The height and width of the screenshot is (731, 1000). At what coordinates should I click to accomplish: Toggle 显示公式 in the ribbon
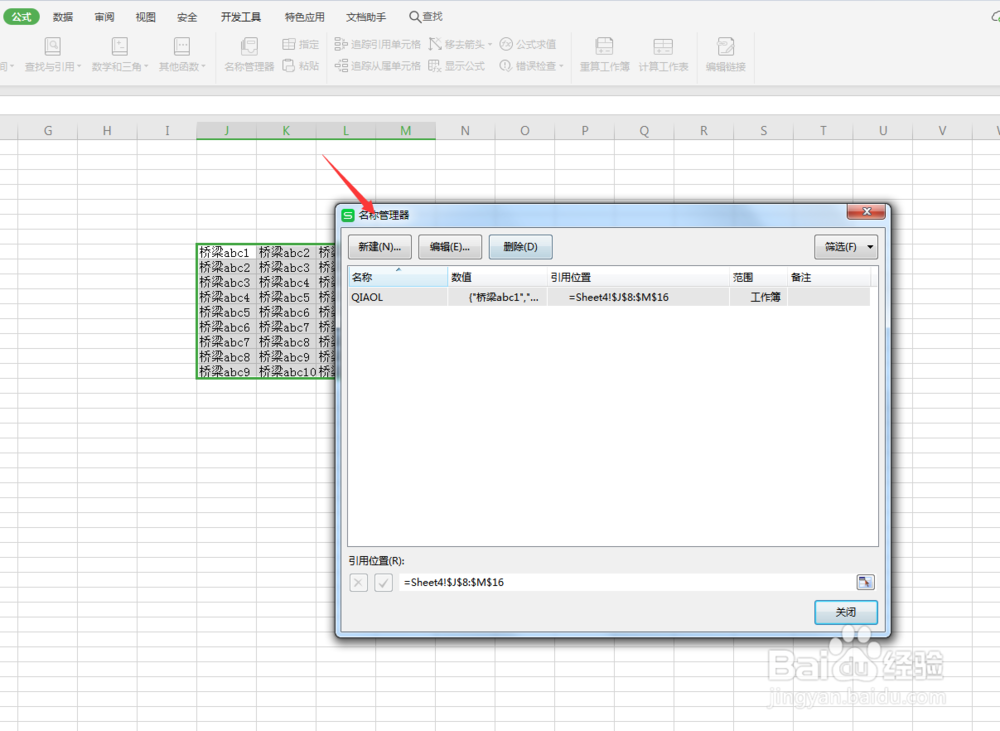click(457, 66)
